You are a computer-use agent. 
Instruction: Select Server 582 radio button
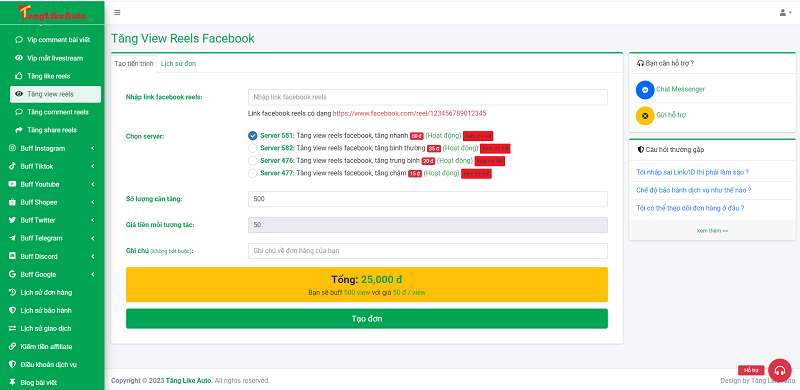(x=253, y=148)
